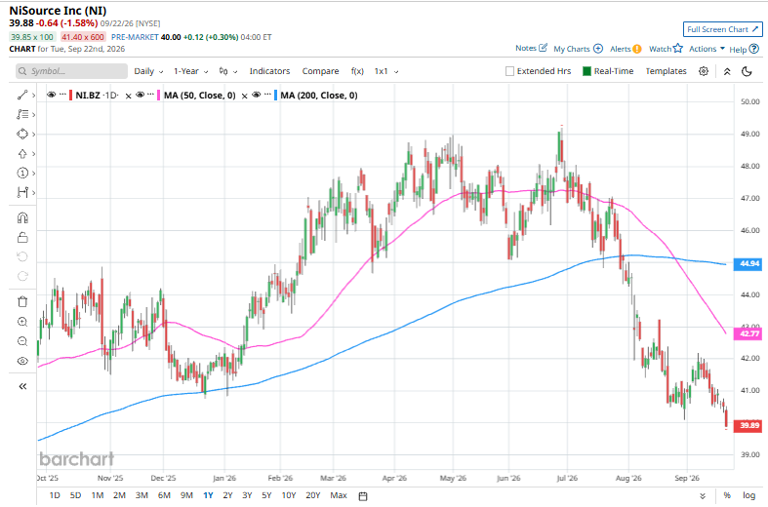
Task: Remove the MA 50 indicator with its X
Action: 244,96
